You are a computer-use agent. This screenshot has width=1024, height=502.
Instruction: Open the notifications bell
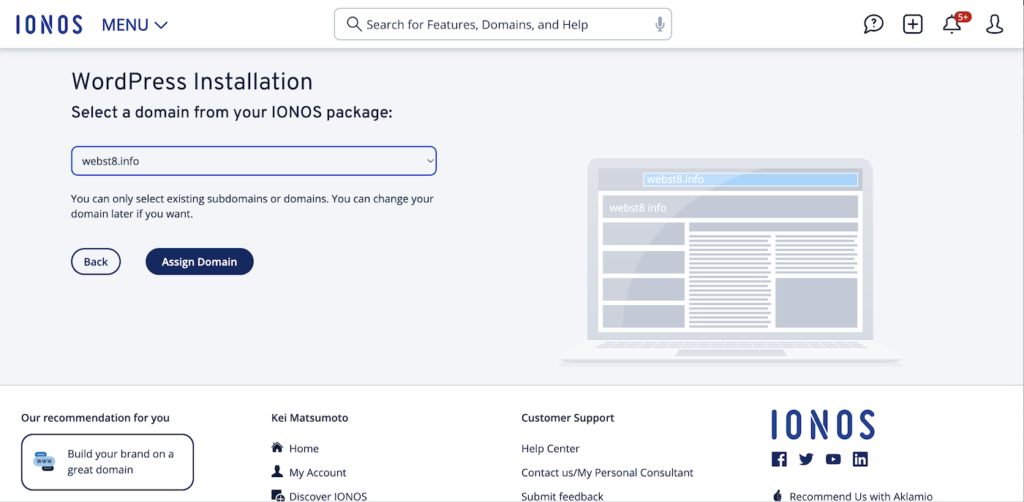coord(952,25)
